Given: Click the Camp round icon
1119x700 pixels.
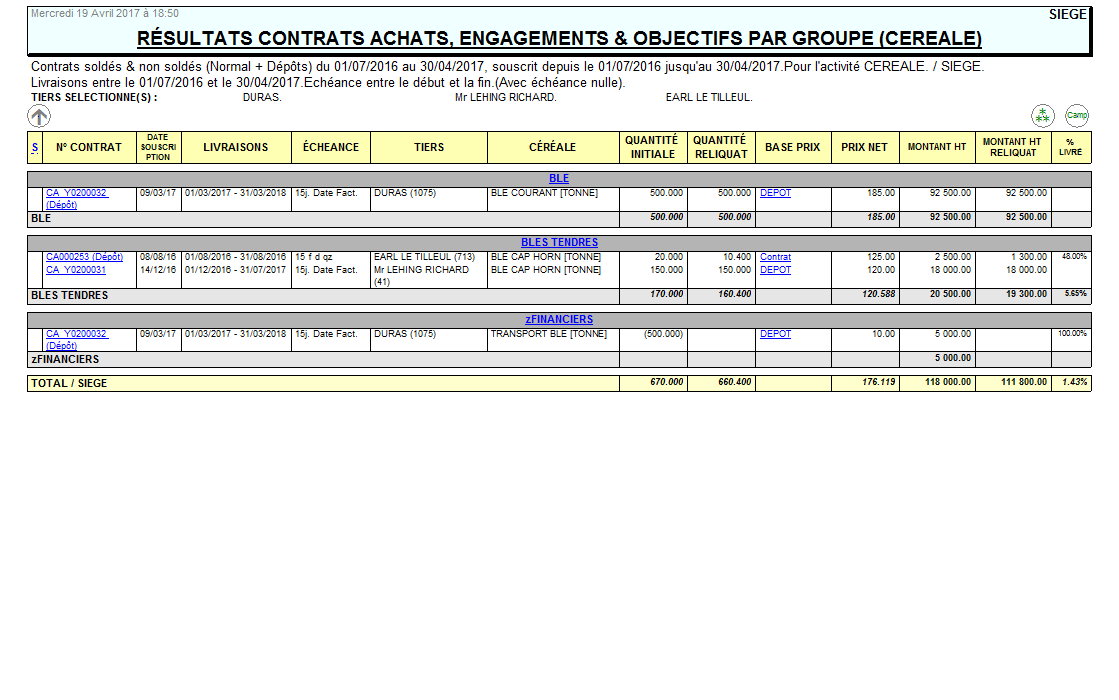Looking at the screenshot, I should 1077,116.
